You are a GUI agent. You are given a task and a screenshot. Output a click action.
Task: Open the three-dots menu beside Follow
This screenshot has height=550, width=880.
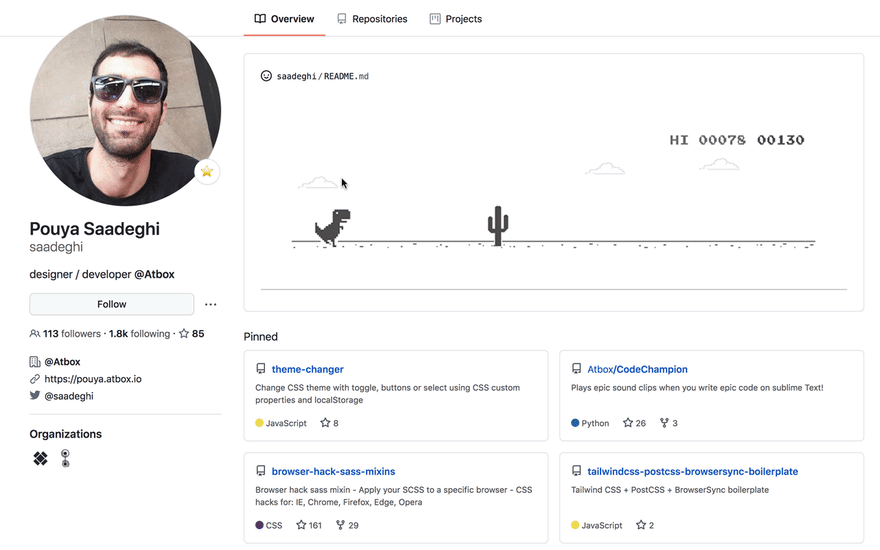pyautogui.click(x=210, y=304)
